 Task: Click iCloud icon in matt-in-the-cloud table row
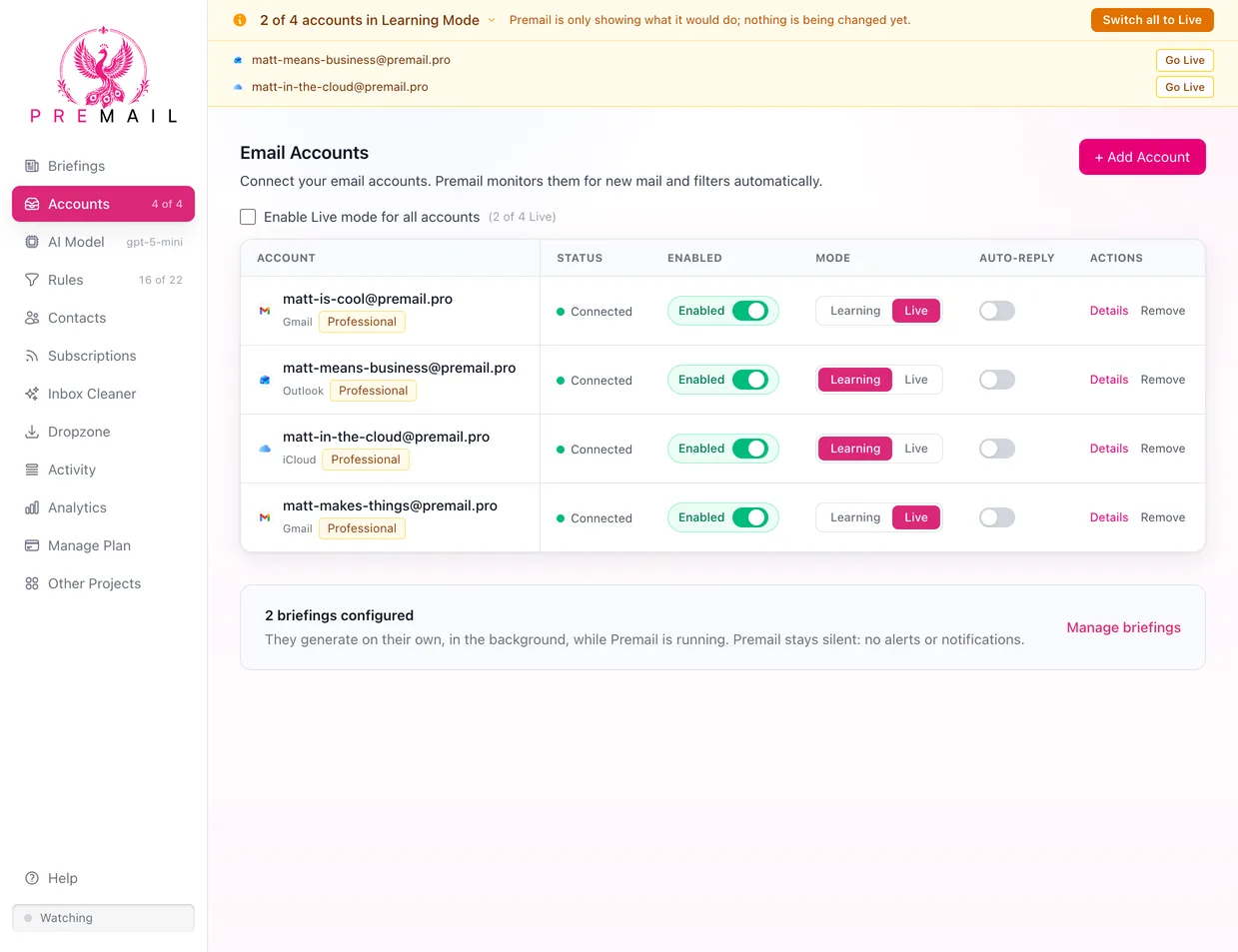265,449
